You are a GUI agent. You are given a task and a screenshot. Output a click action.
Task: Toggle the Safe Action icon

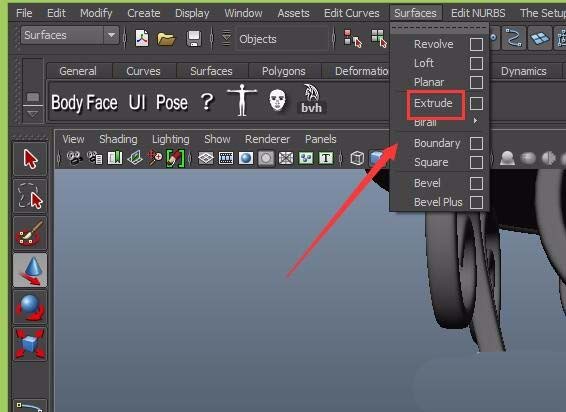click(306, 158)
